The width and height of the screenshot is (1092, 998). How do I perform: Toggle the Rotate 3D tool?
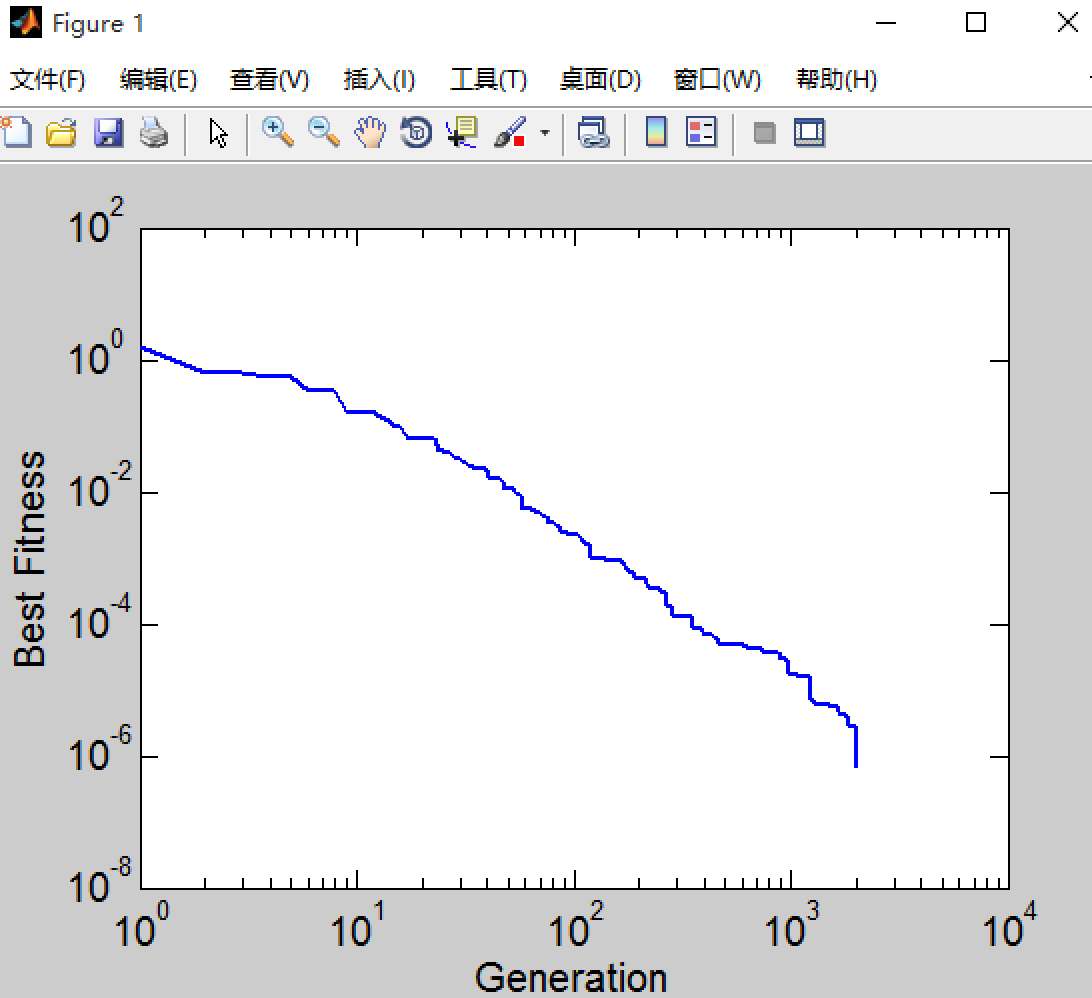[x=416, y=132]
